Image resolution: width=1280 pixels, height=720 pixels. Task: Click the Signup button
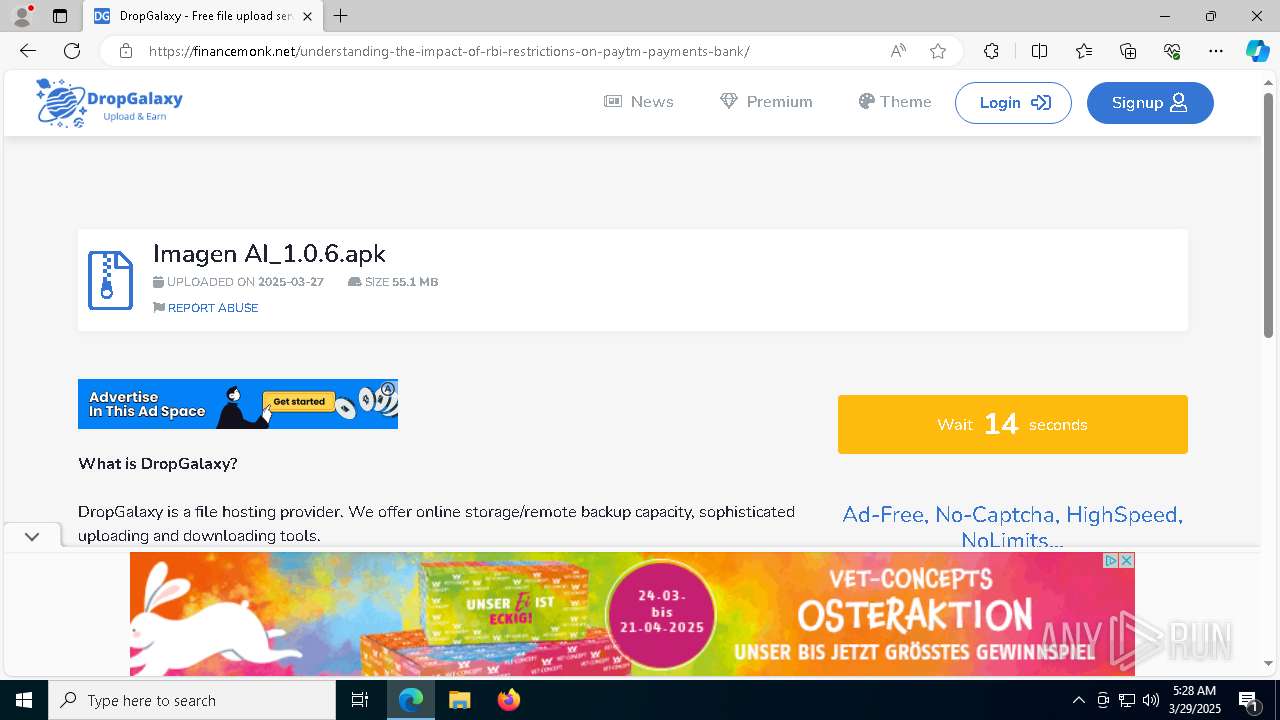click(x=1150, y=103)
